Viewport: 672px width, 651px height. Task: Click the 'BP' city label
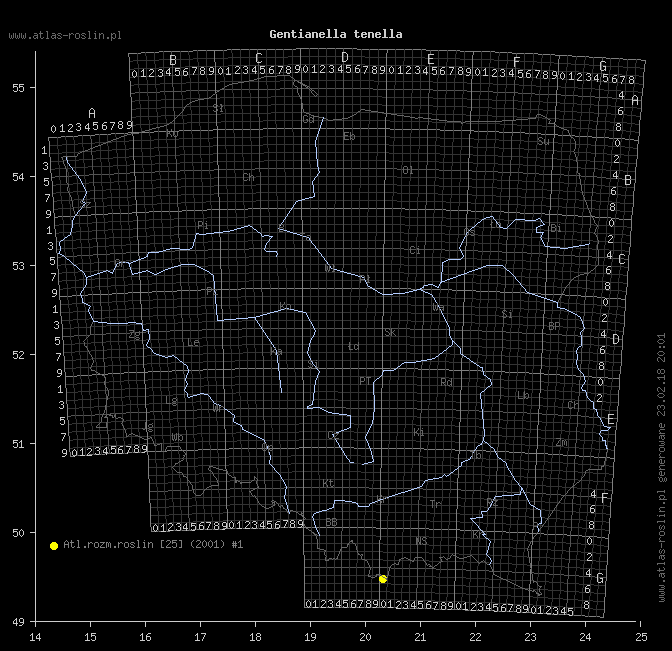554,326
